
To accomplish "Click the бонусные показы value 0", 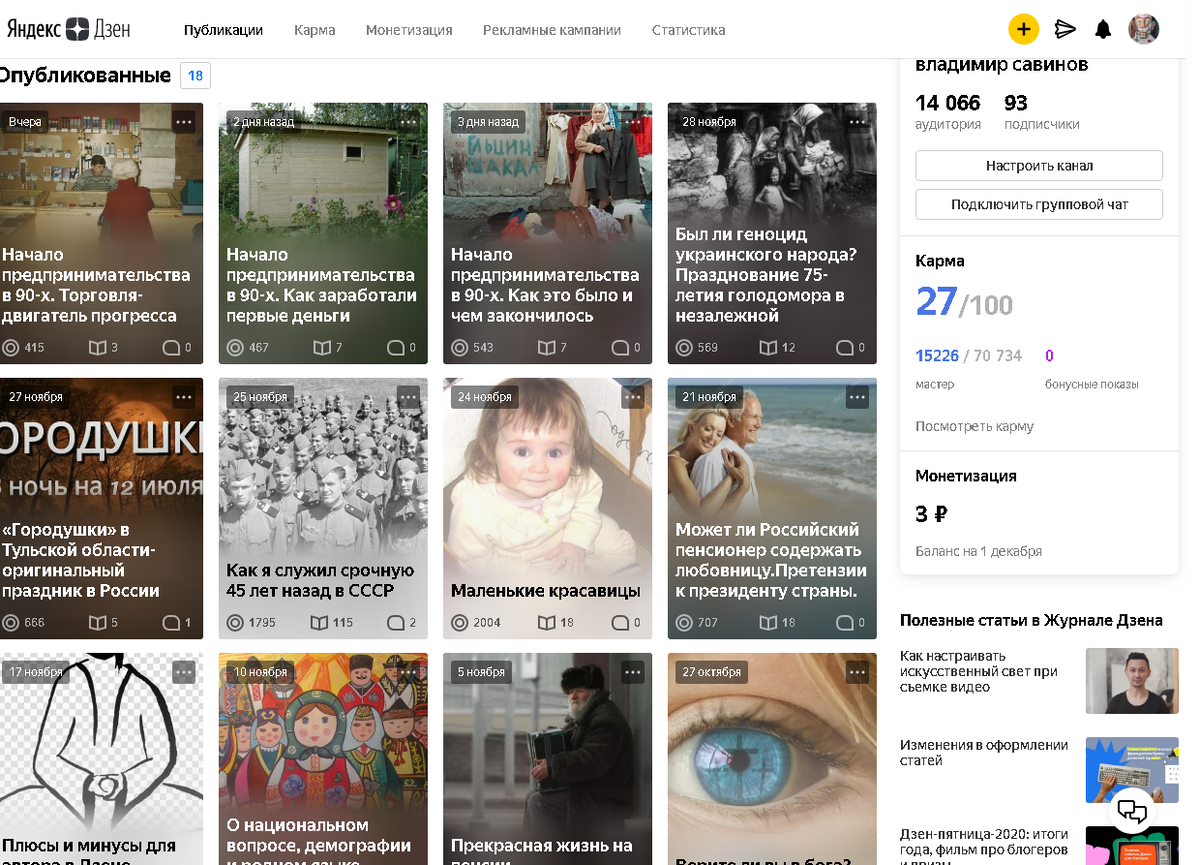I will tap(1049, 356).
